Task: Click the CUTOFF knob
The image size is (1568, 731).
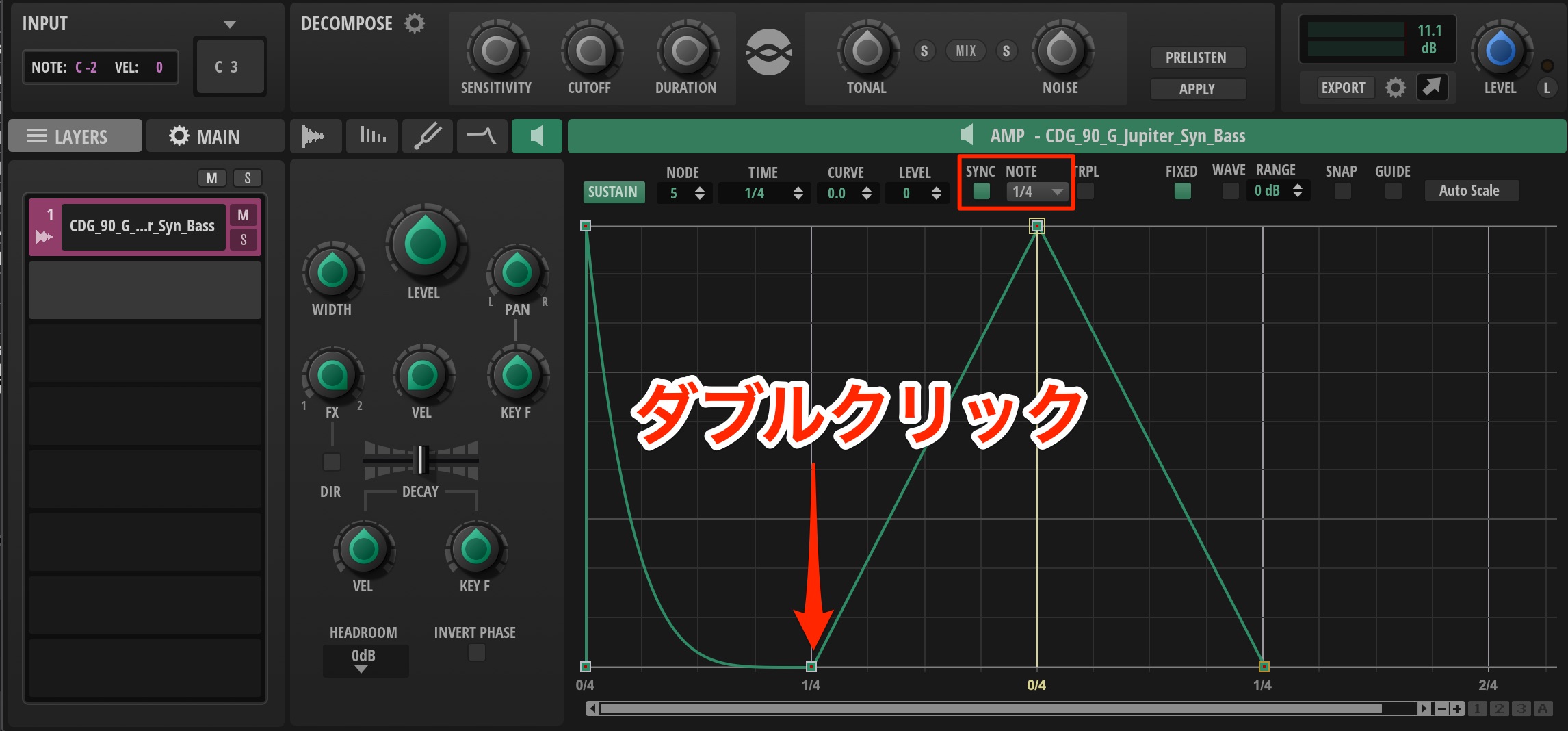Action: click(591, 50)
